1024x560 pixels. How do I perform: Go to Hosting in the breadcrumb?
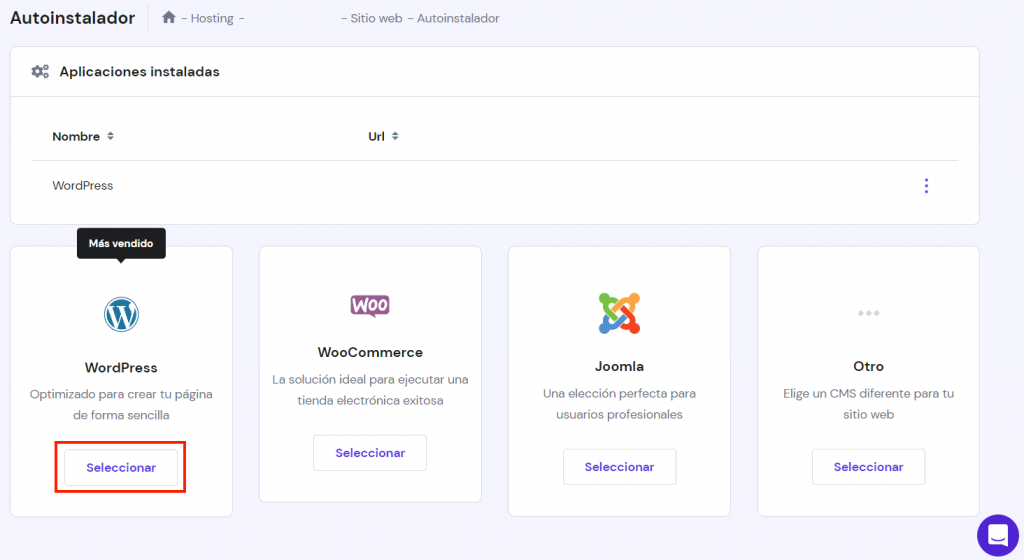212,18
